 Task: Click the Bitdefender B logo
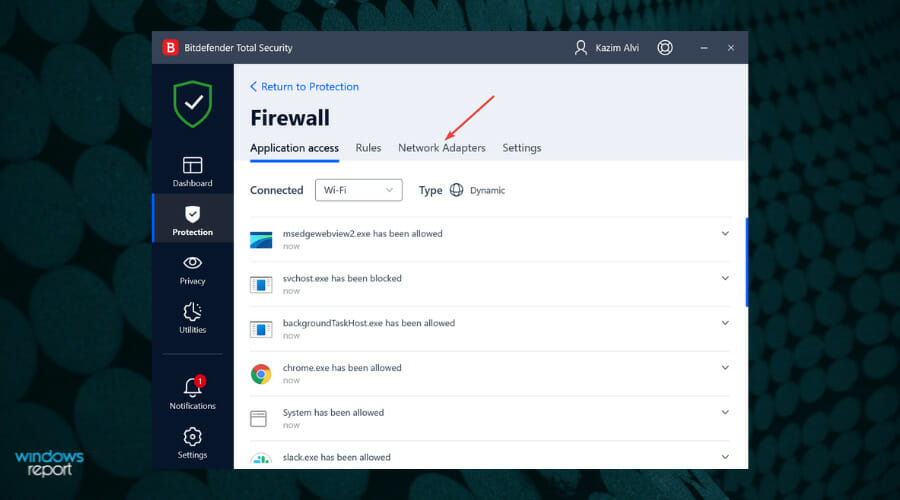(170, 48)
